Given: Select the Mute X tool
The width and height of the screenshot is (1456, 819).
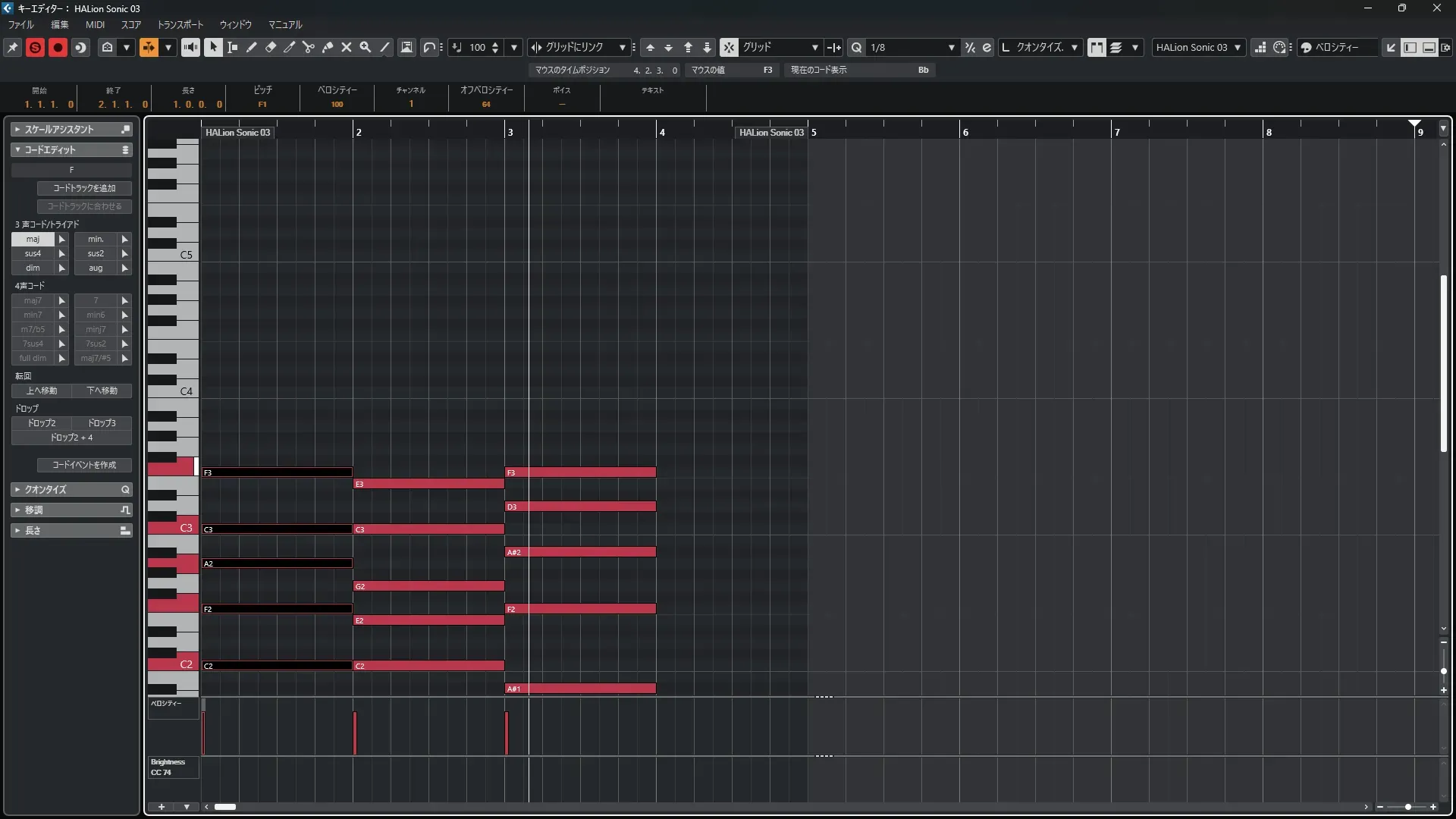Looking at the screenshot, I should coord(347,47).
